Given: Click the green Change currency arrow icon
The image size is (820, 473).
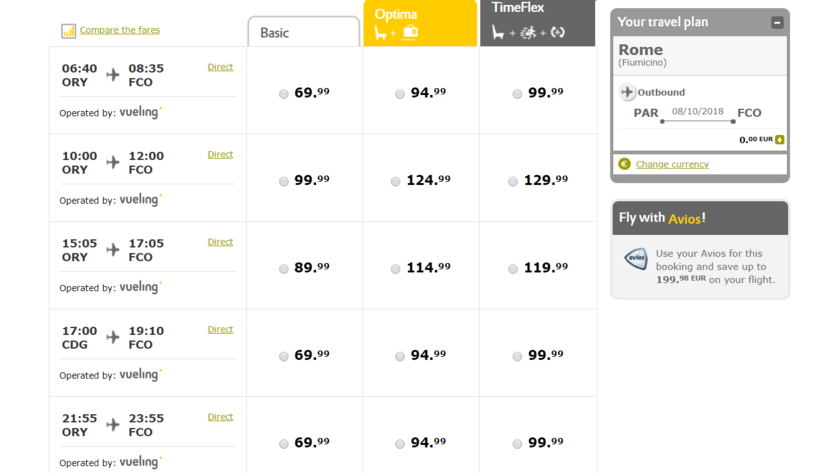Looking at the screenshot, I should tap(624, 164).
